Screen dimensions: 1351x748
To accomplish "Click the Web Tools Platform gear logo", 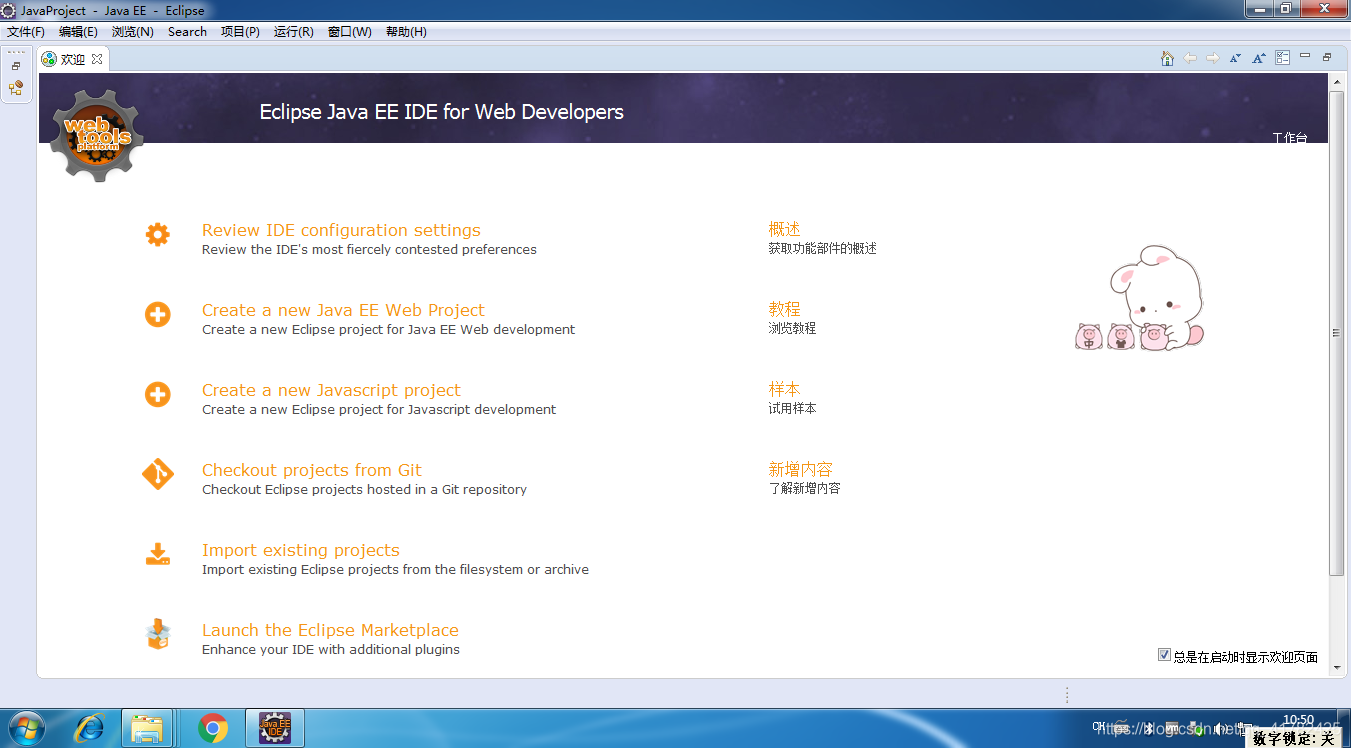I will 97,135.
